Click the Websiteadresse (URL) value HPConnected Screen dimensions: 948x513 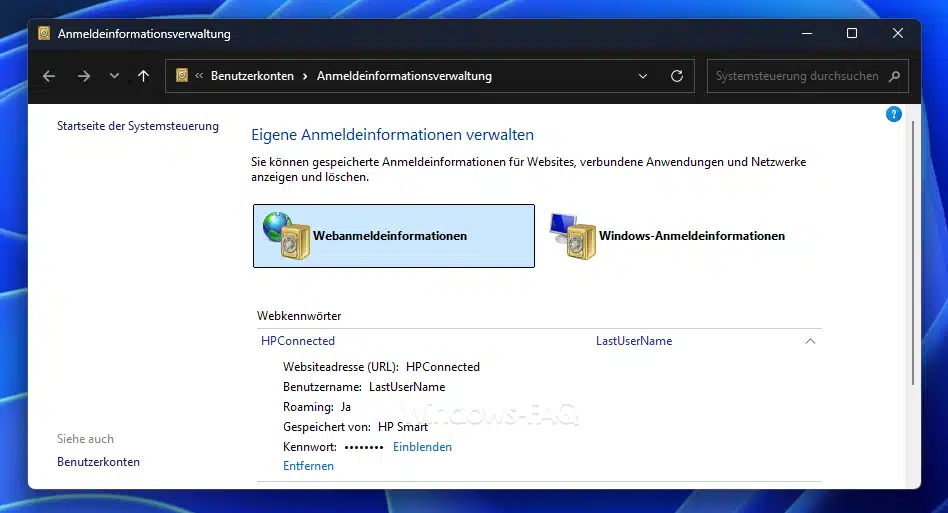click(x=443, y=367)
